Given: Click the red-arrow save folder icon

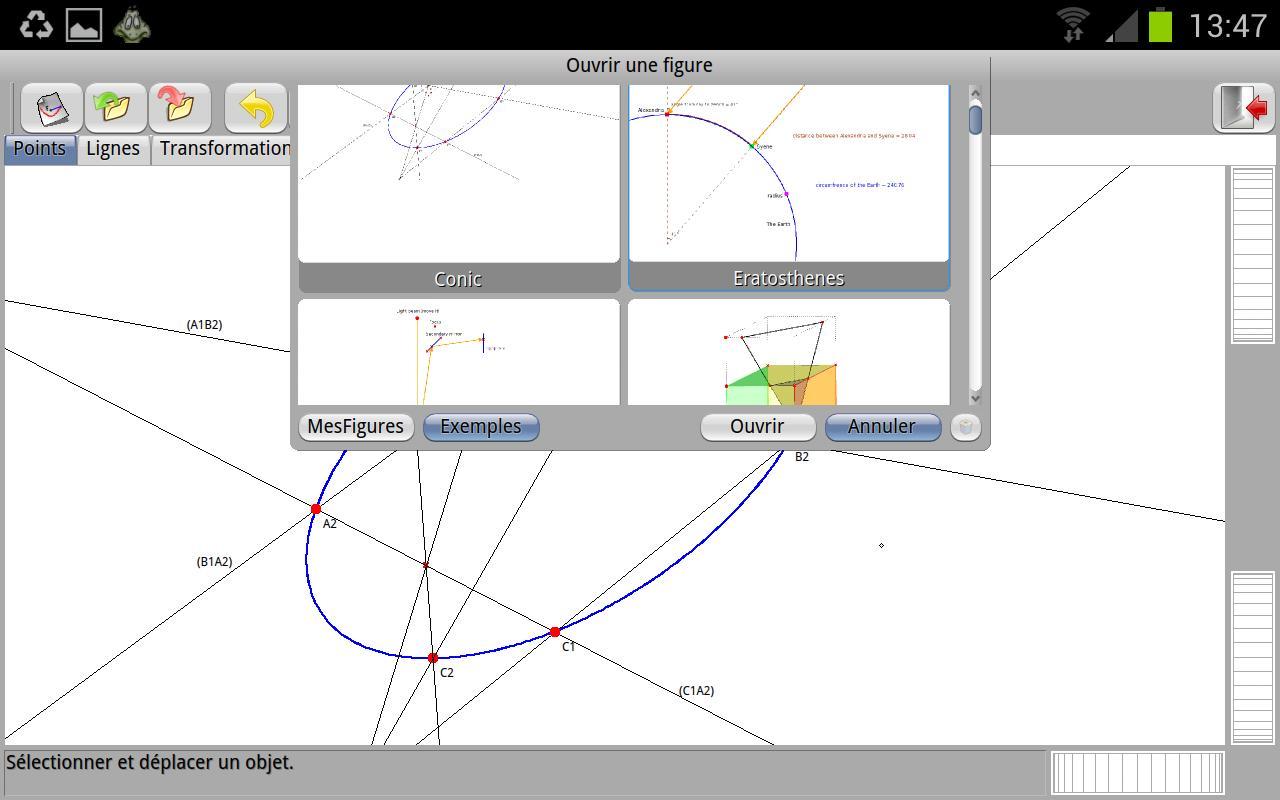Looking at the screenshot, I should click(179, 107).
